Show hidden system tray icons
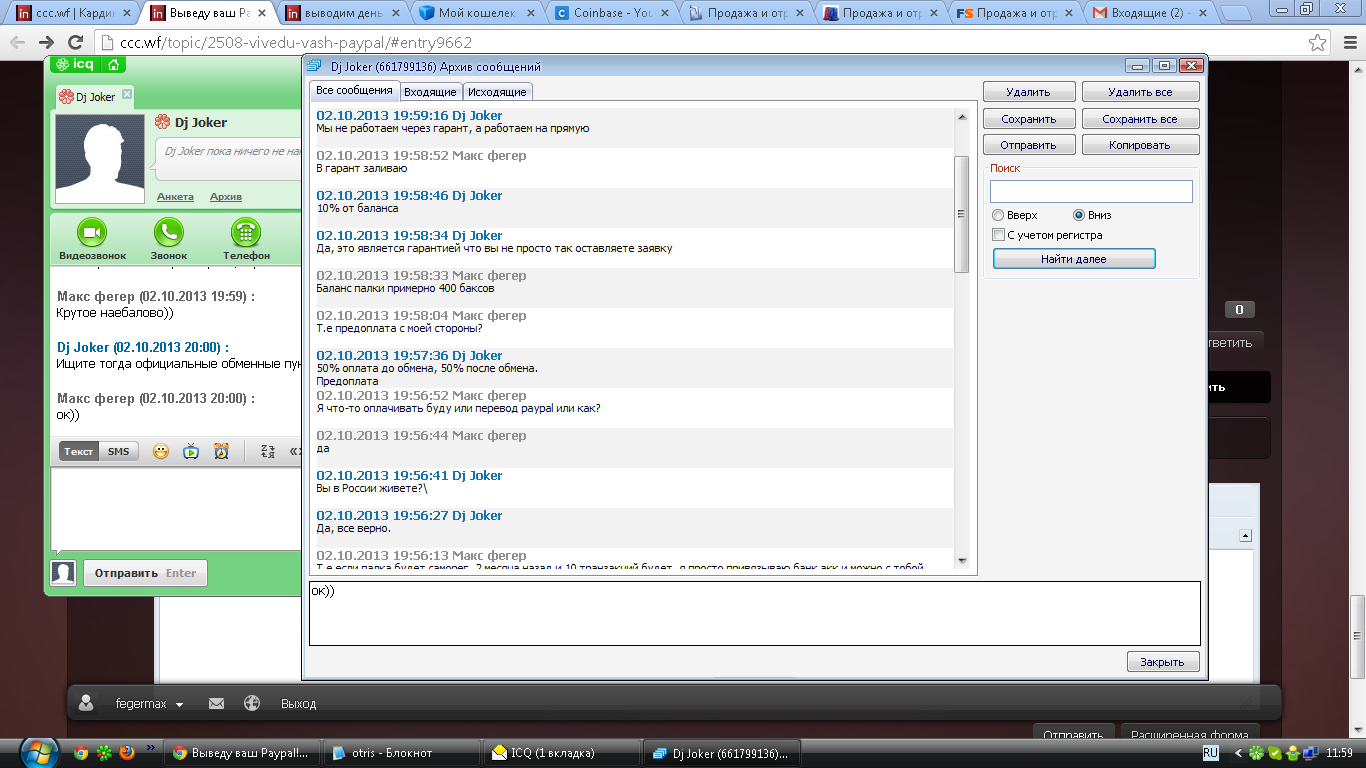 1239,753
